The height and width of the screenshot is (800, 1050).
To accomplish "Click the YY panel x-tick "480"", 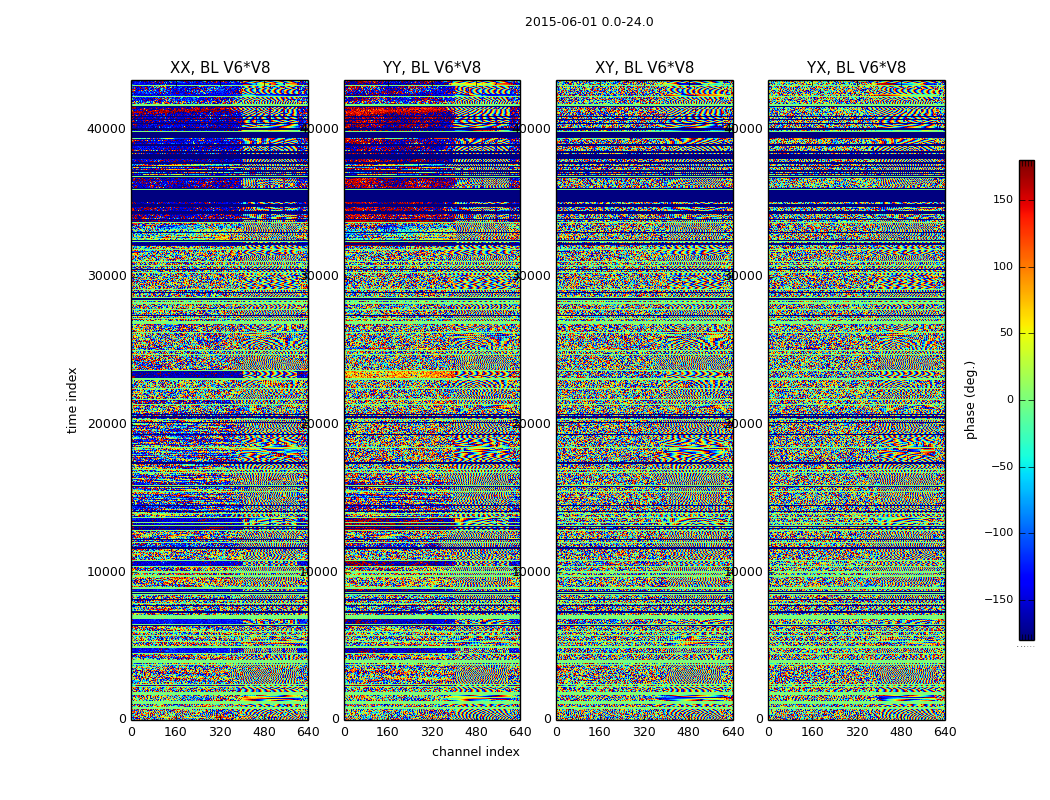I will [476, 732].
